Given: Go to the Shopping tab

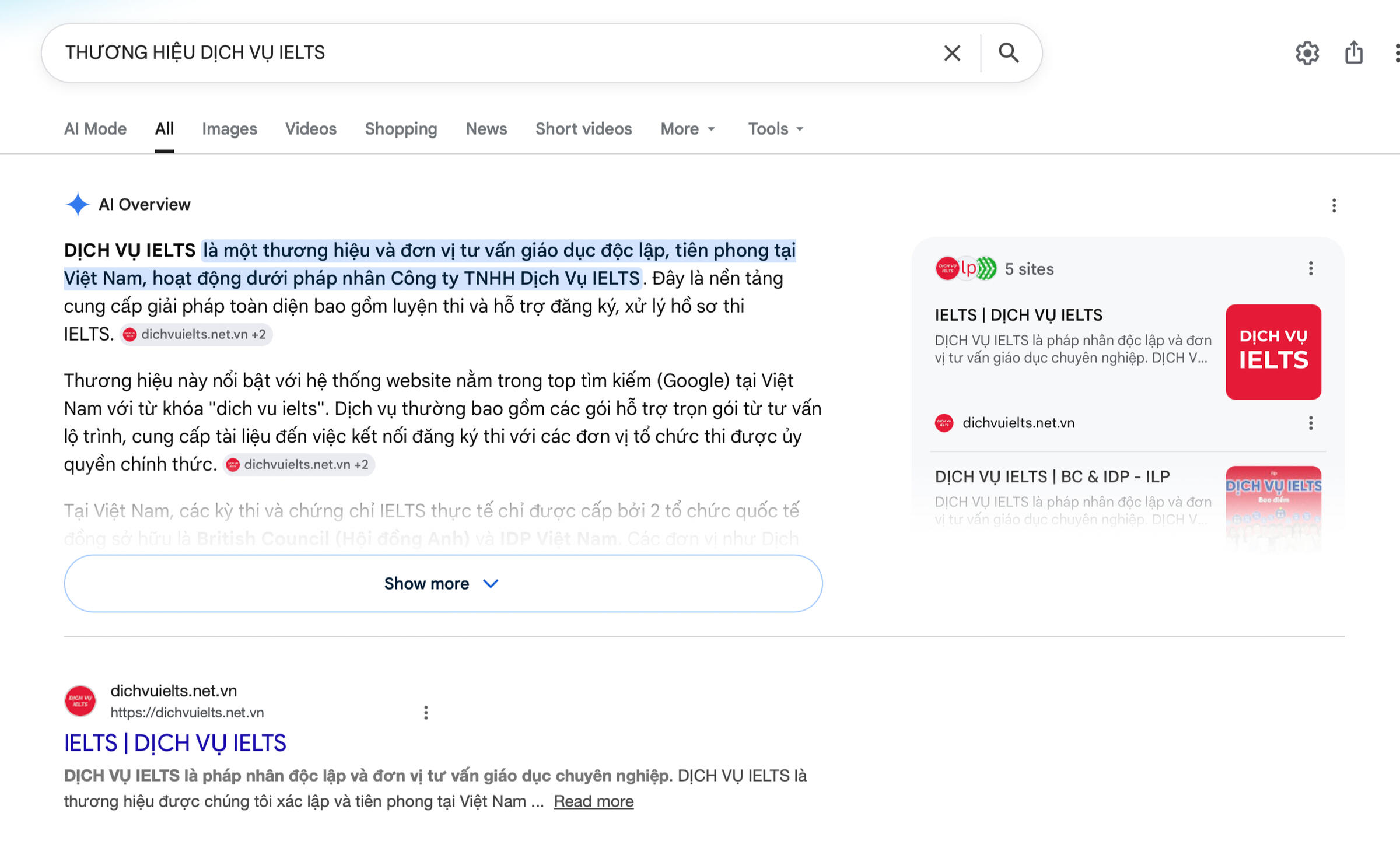Looking at the screenshot, I should click(x=401, y=129).
